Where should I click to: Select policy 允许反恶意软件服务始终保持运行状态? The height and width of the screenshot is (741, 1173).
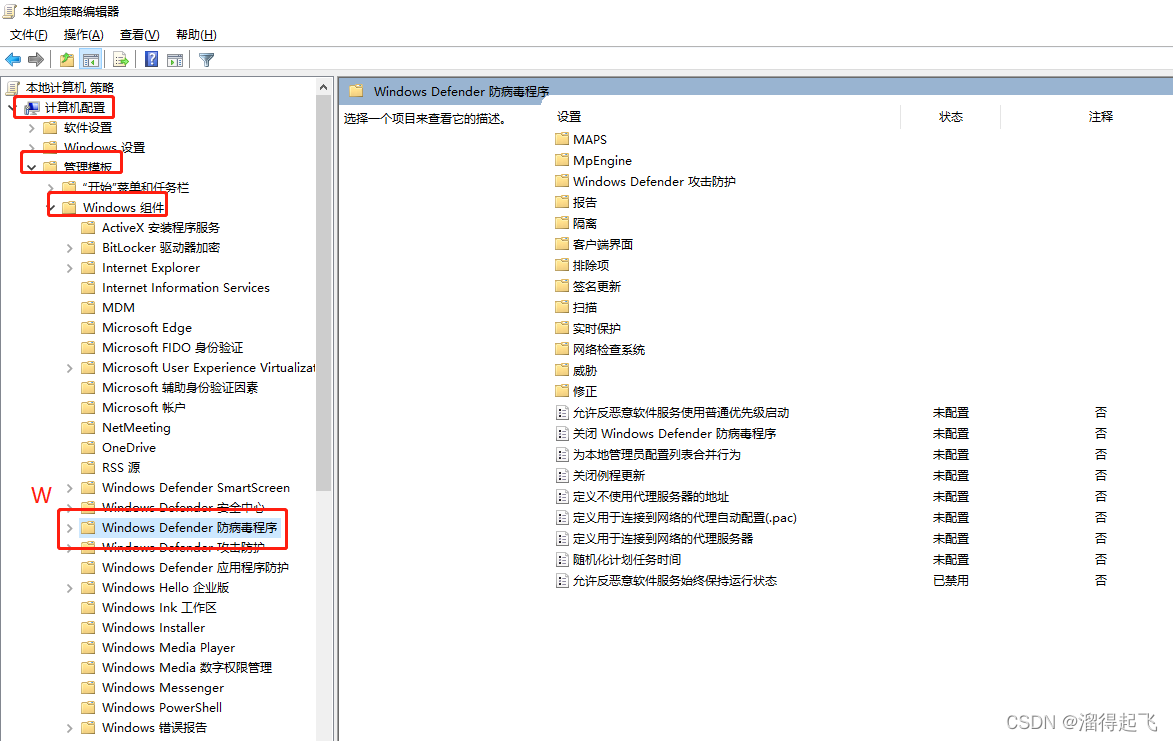tap(667, 580)
